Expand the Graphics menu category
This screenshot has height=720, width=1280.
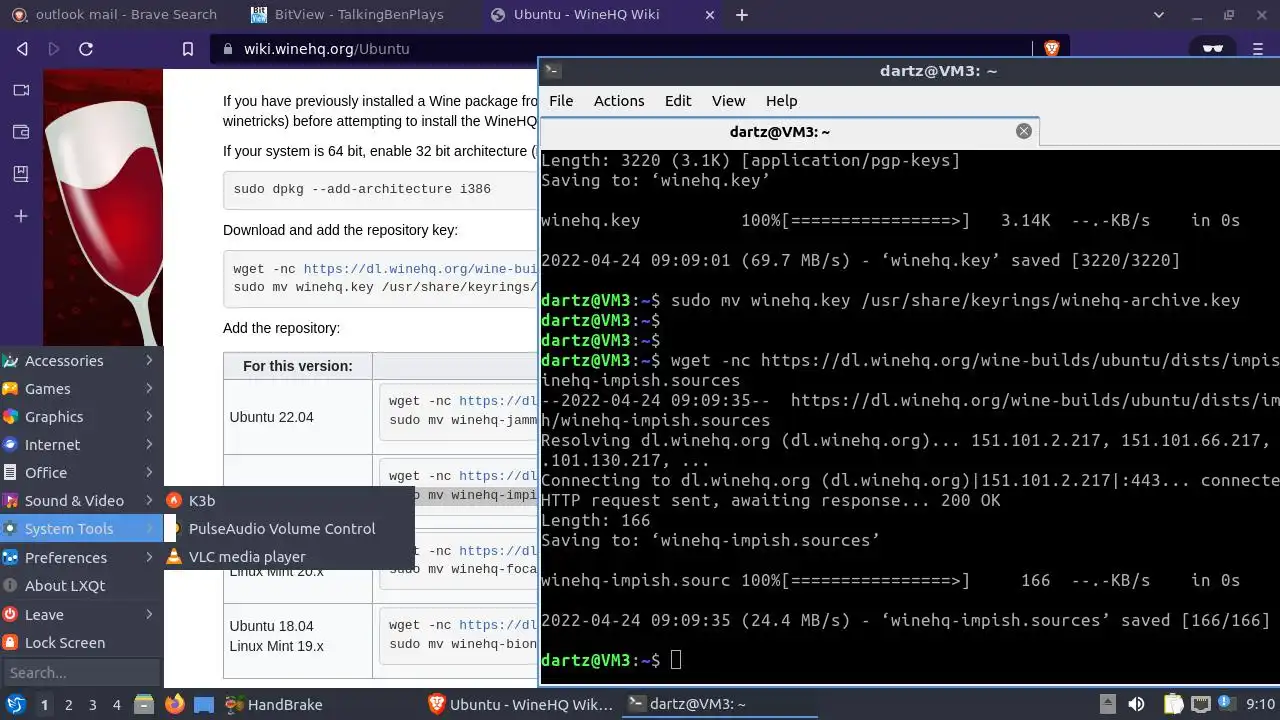tap(81, 417)
